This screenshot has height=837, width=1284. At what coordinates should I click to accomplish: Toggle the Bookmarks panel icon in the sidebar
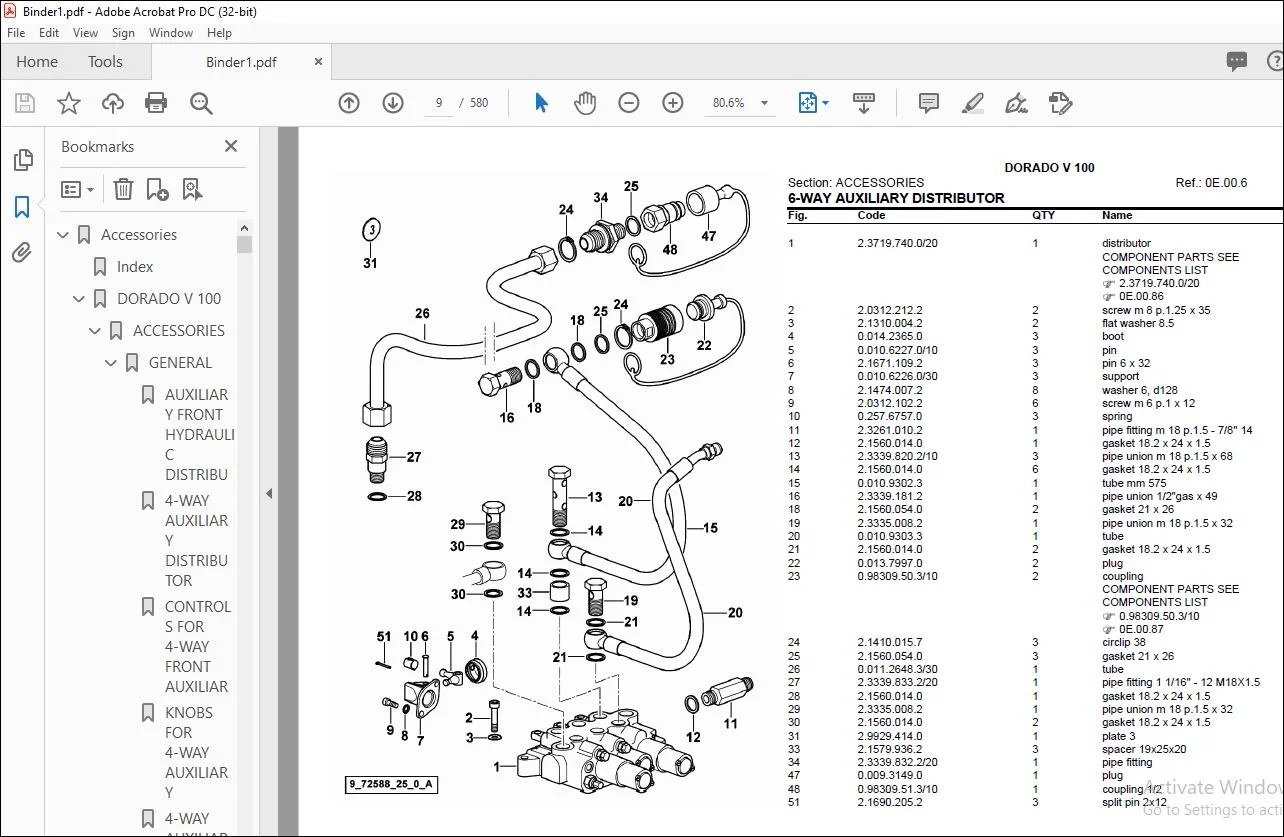point(22,207)
